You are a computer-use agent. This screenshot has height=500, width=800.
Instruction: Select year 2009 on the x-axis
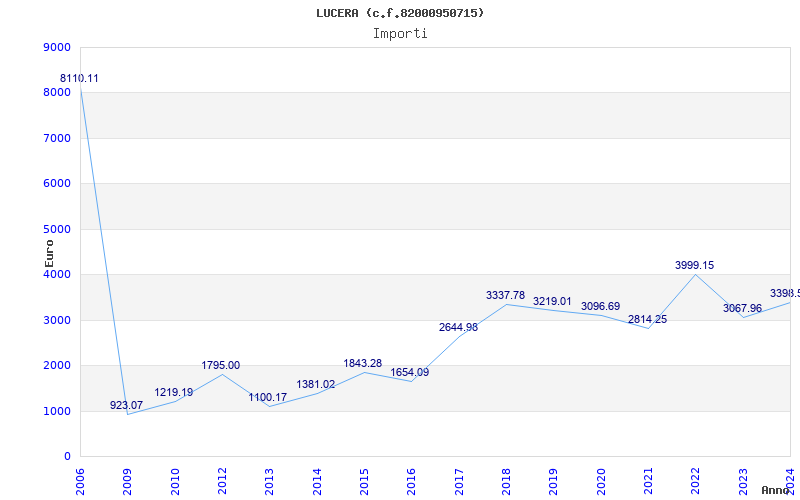coord(128,482)
